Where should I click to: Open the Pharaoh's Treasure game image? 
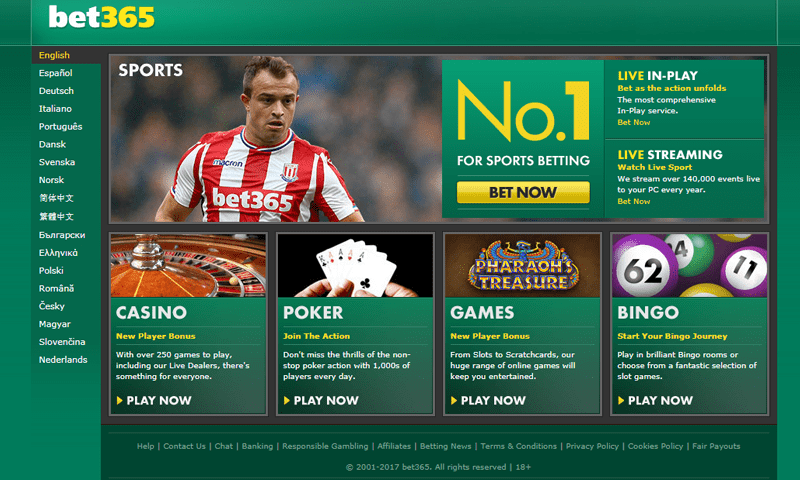point(522,265)
